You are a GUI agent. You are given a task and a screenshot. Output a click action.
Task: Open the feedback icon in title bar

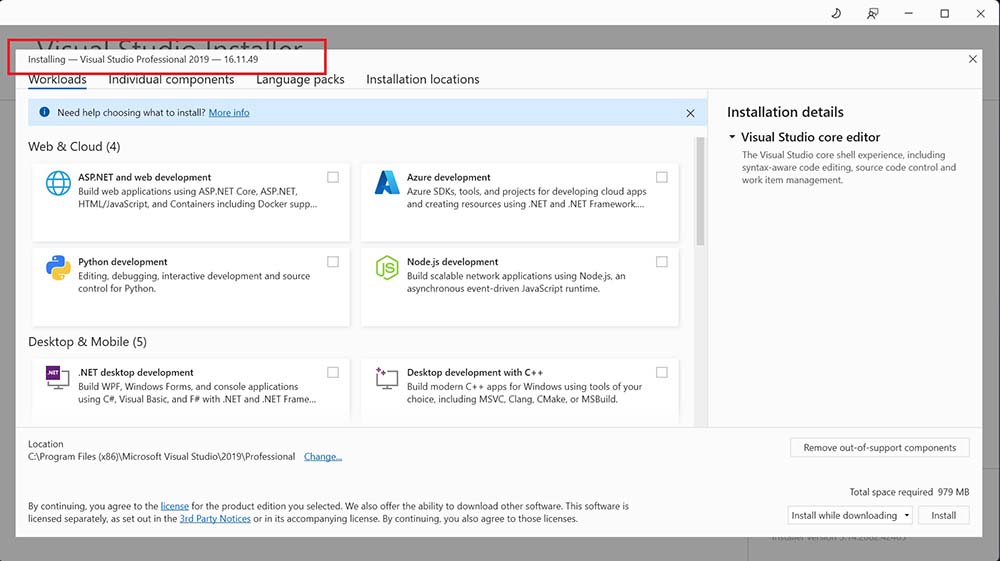(873, 13)
